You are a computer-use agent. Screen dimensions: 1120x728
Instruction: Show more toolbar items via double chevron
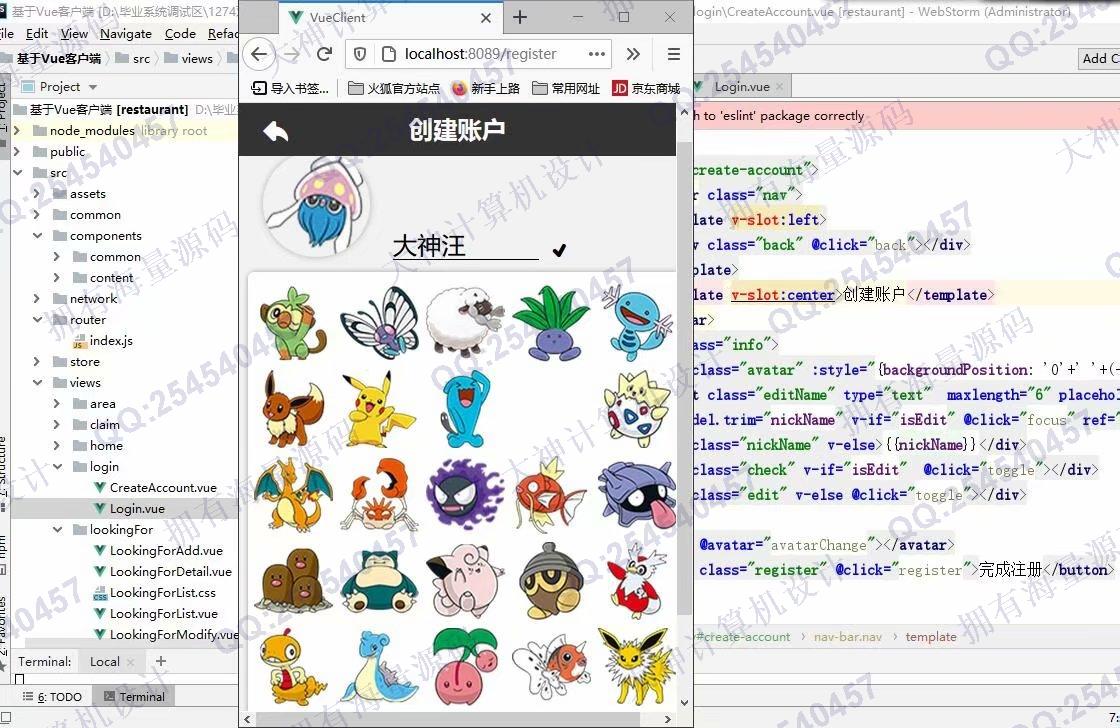click(x=634, y=54)
